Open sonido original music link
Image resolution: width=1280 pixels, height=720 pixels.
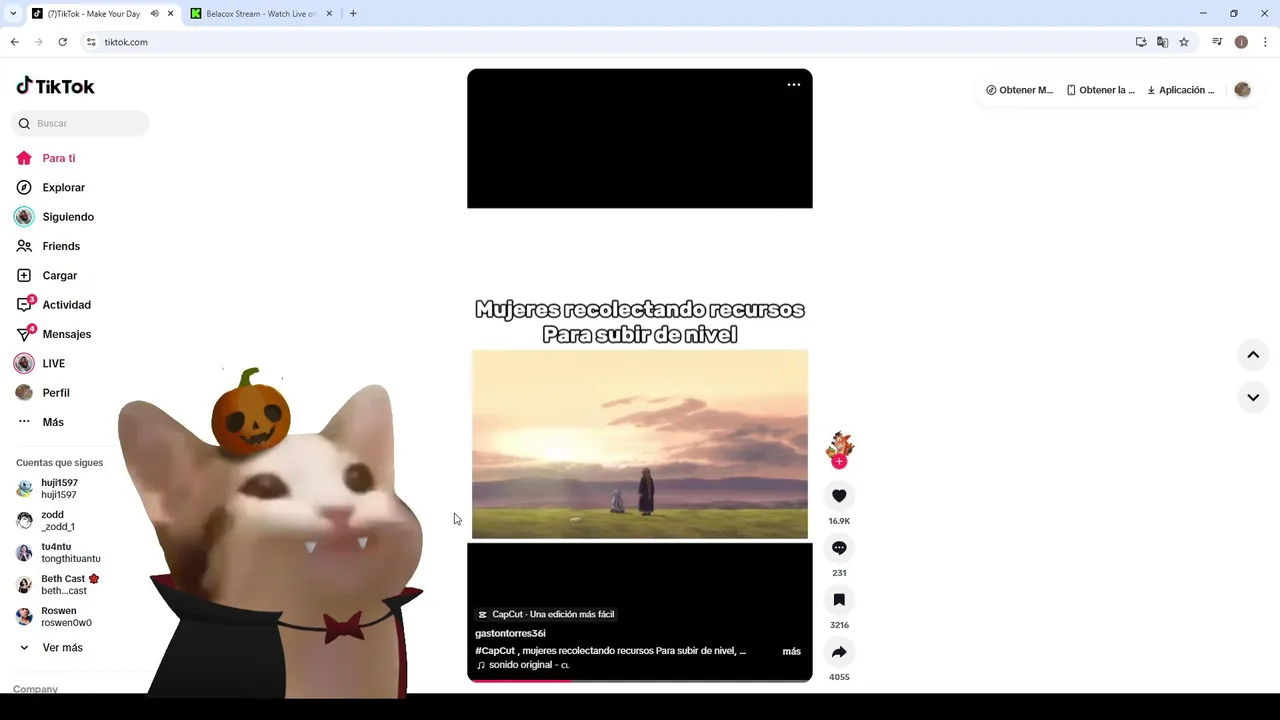point(522,665)
